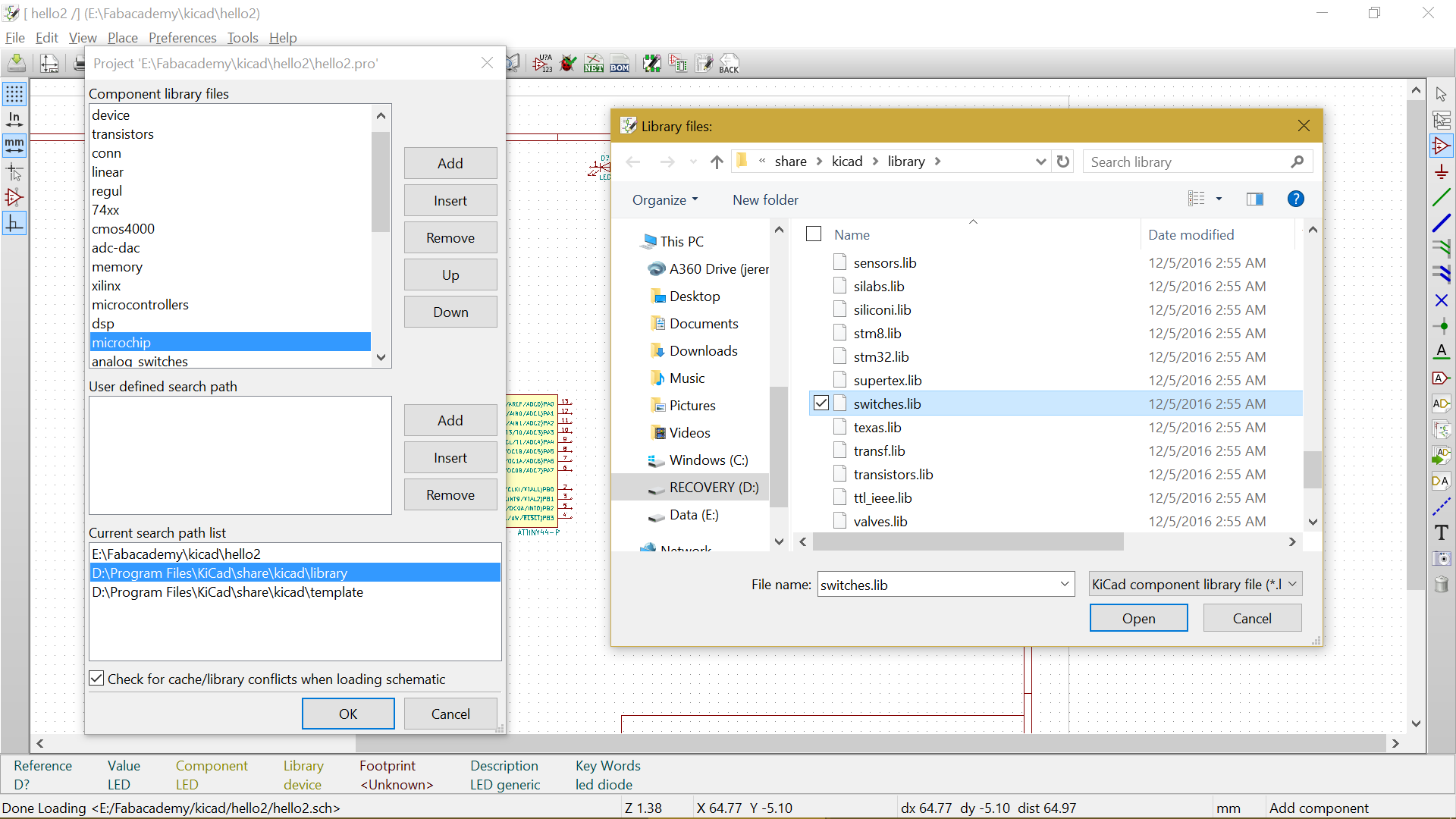Open the File menu

point(14,38)
